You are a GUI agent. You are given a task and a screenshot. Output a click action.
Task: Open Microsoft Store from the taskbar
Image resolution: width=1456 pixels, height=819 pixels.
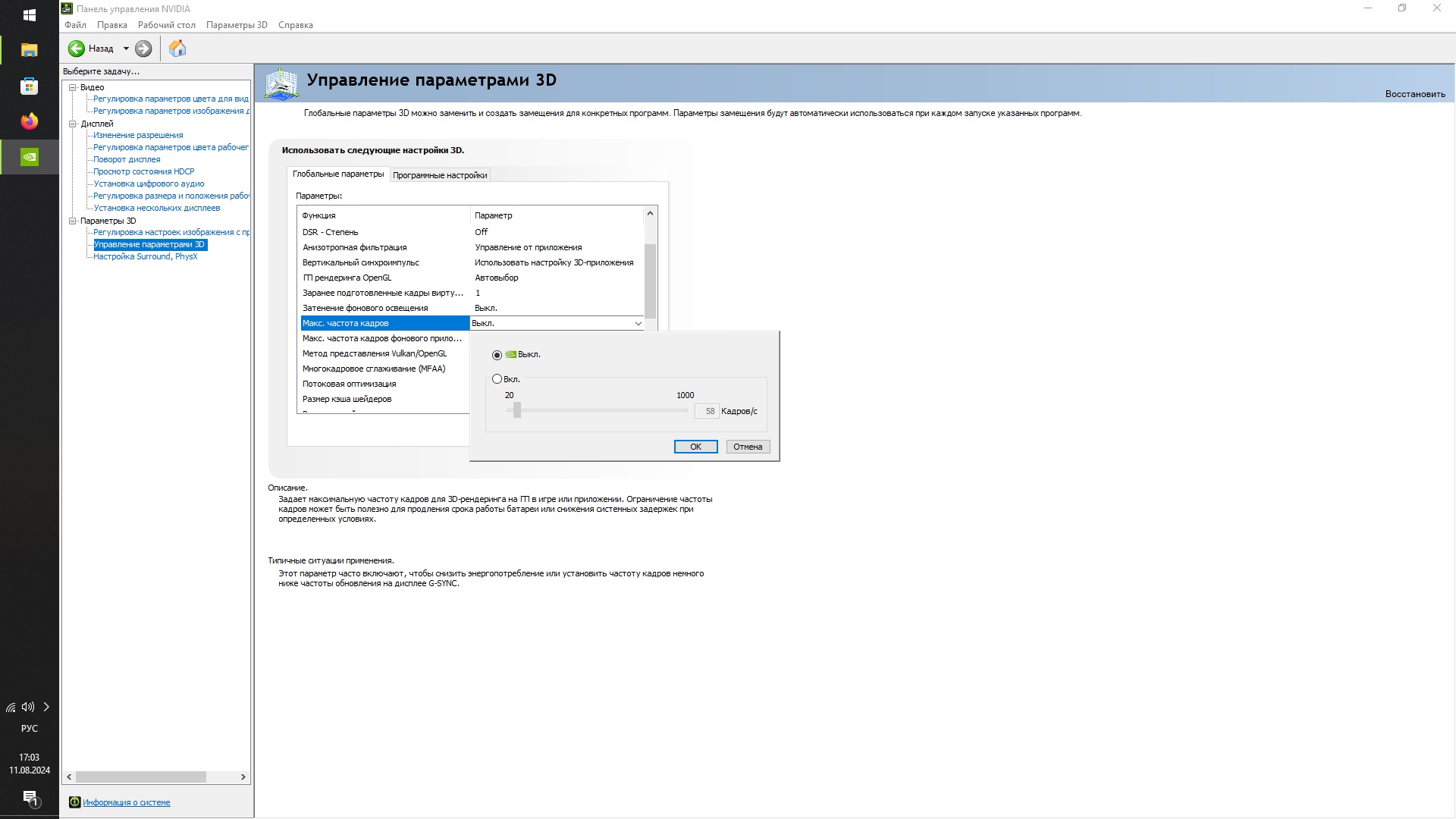coord(29,86)
